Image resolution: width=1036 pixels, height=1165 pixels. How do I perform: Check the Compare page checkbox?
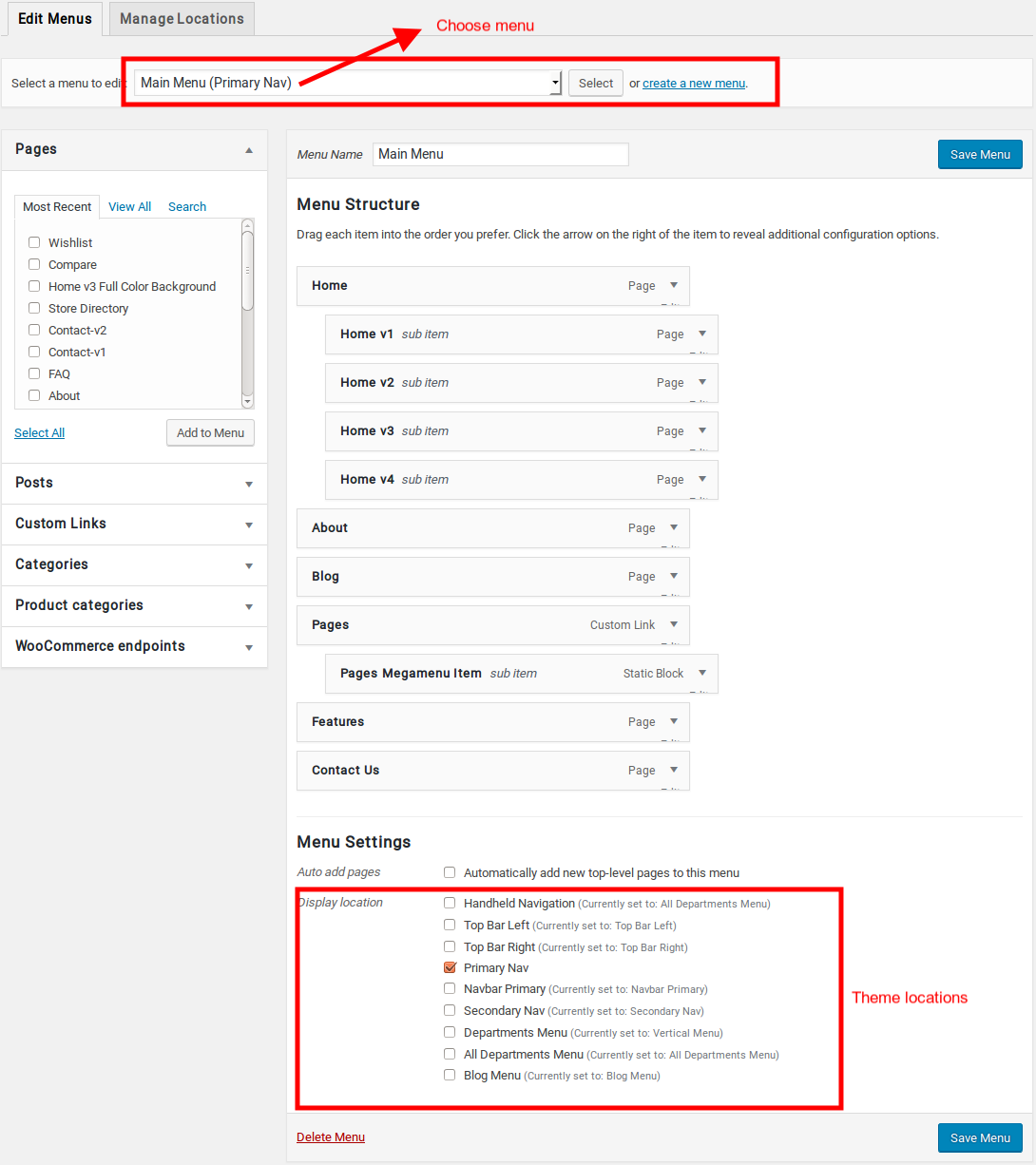[34, 264]
